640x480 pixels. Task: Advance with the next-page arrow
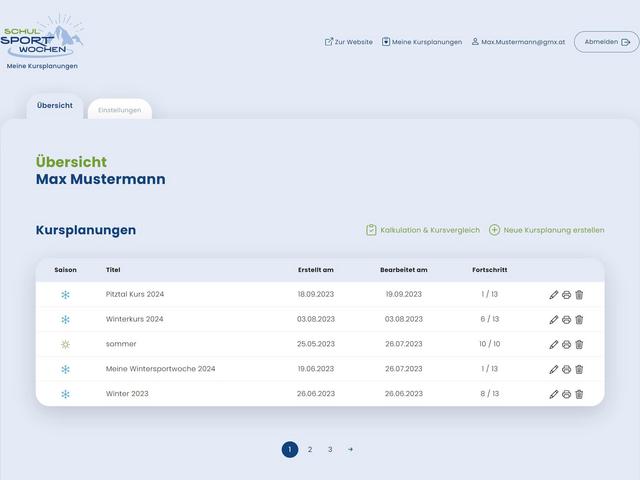(350, 449)
